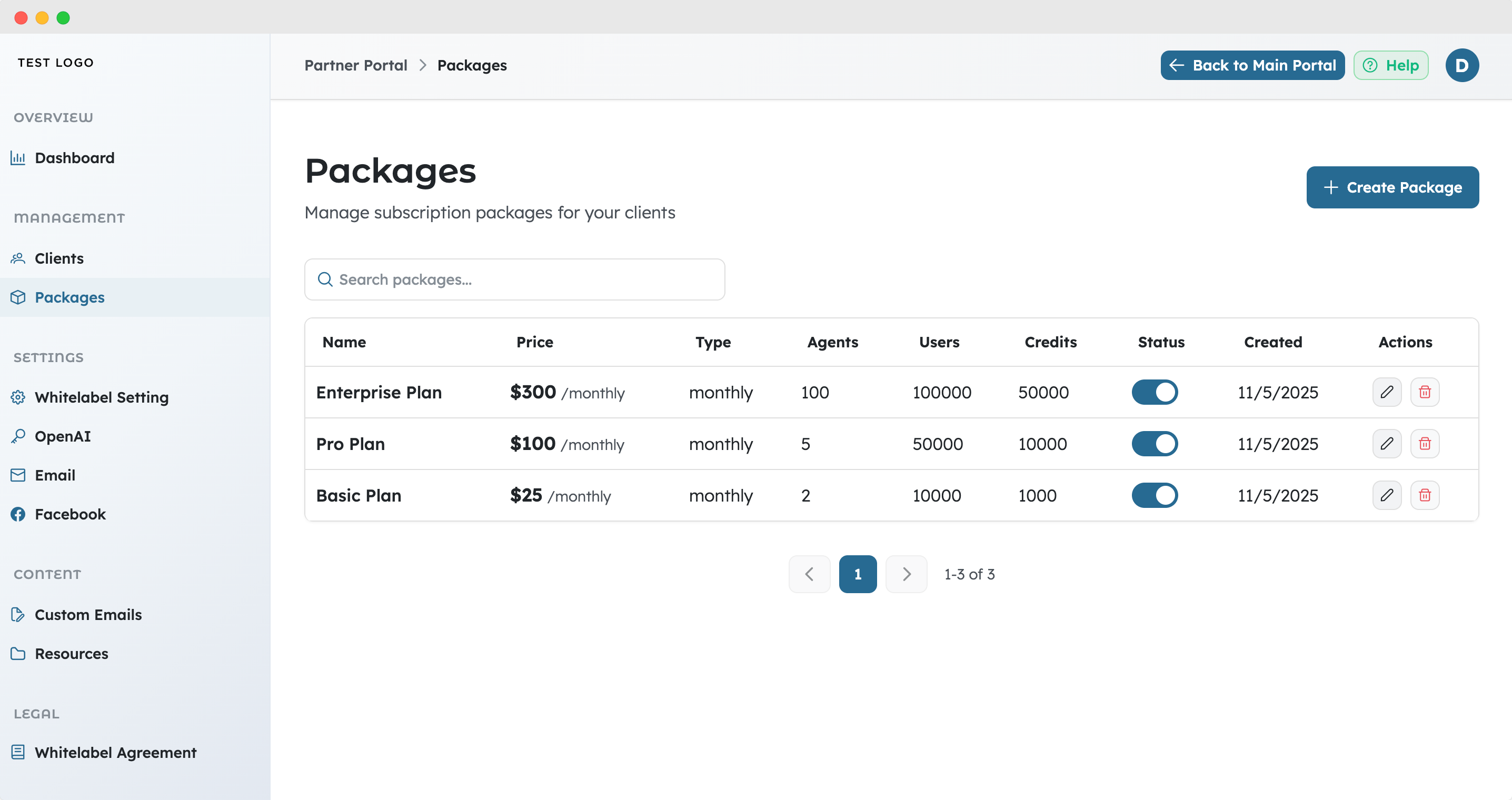The width and height of the screenshot is (1512, 800).
Task: Click the edit pencil for Basic Plan
Action: pos(1386,495)
